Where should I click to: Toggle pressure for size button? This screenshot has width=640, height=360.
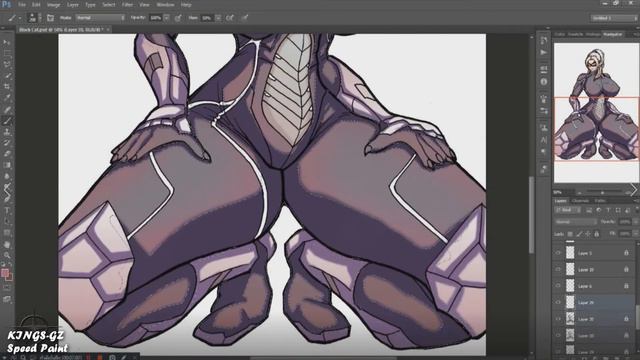click(244, 18)
